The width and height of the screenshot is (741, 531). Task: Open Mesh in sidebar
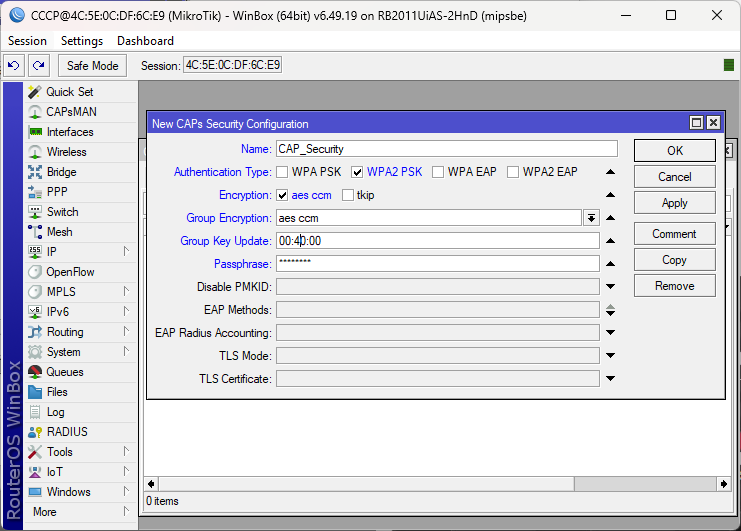tap(80, 232)
